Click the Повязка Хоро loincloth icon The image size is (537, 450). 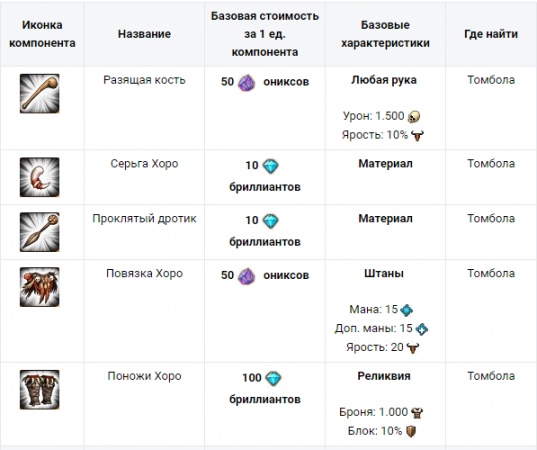coord(39,287)
